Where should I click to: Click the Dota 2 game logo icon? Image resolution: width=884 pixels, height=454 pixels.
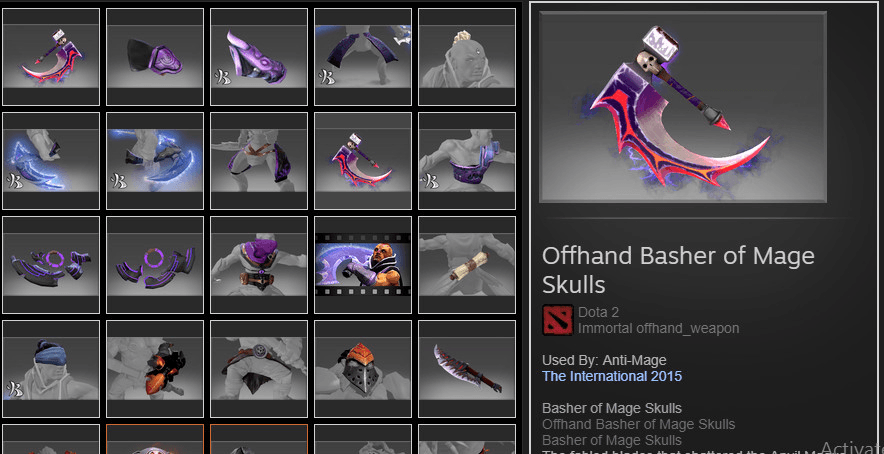[558, 320]
